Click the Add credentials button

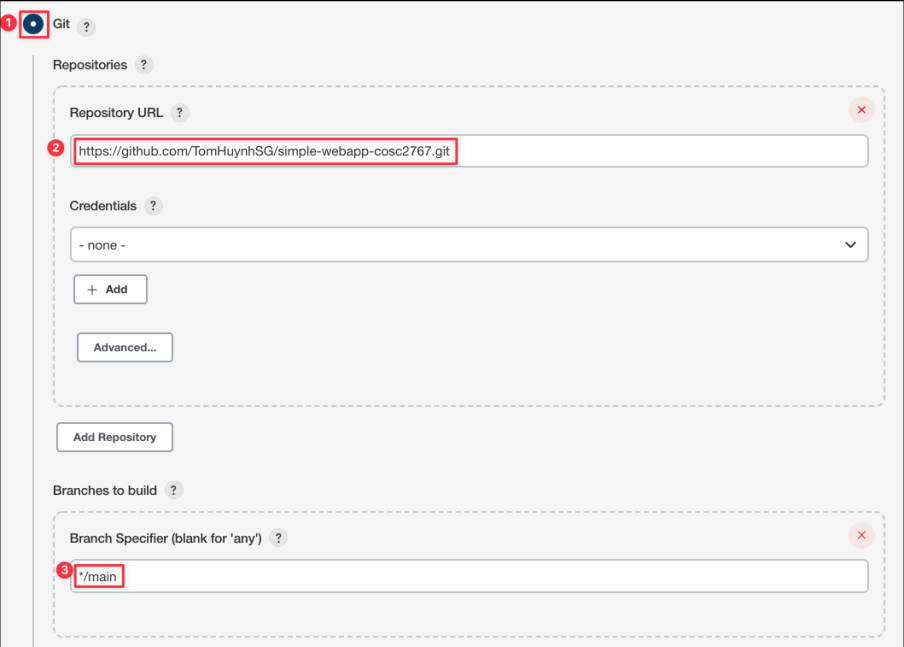[x=110, y=289]
